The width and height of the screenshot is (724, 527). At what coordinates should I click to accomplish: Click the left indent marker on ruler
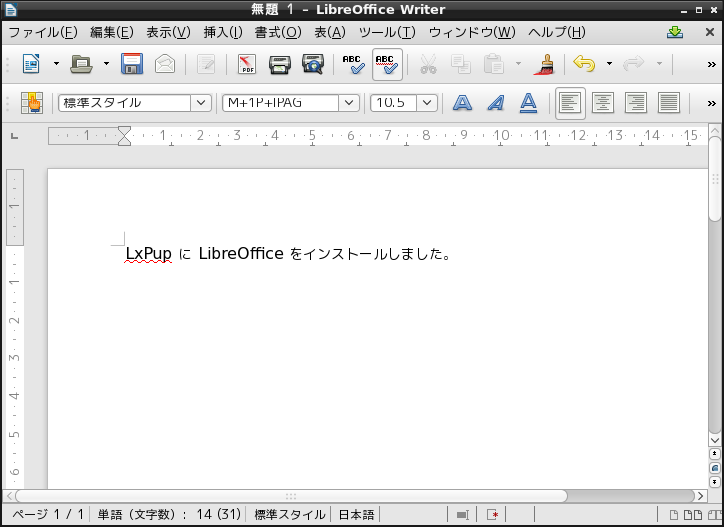pyautogui.click(x=124, y=140)
